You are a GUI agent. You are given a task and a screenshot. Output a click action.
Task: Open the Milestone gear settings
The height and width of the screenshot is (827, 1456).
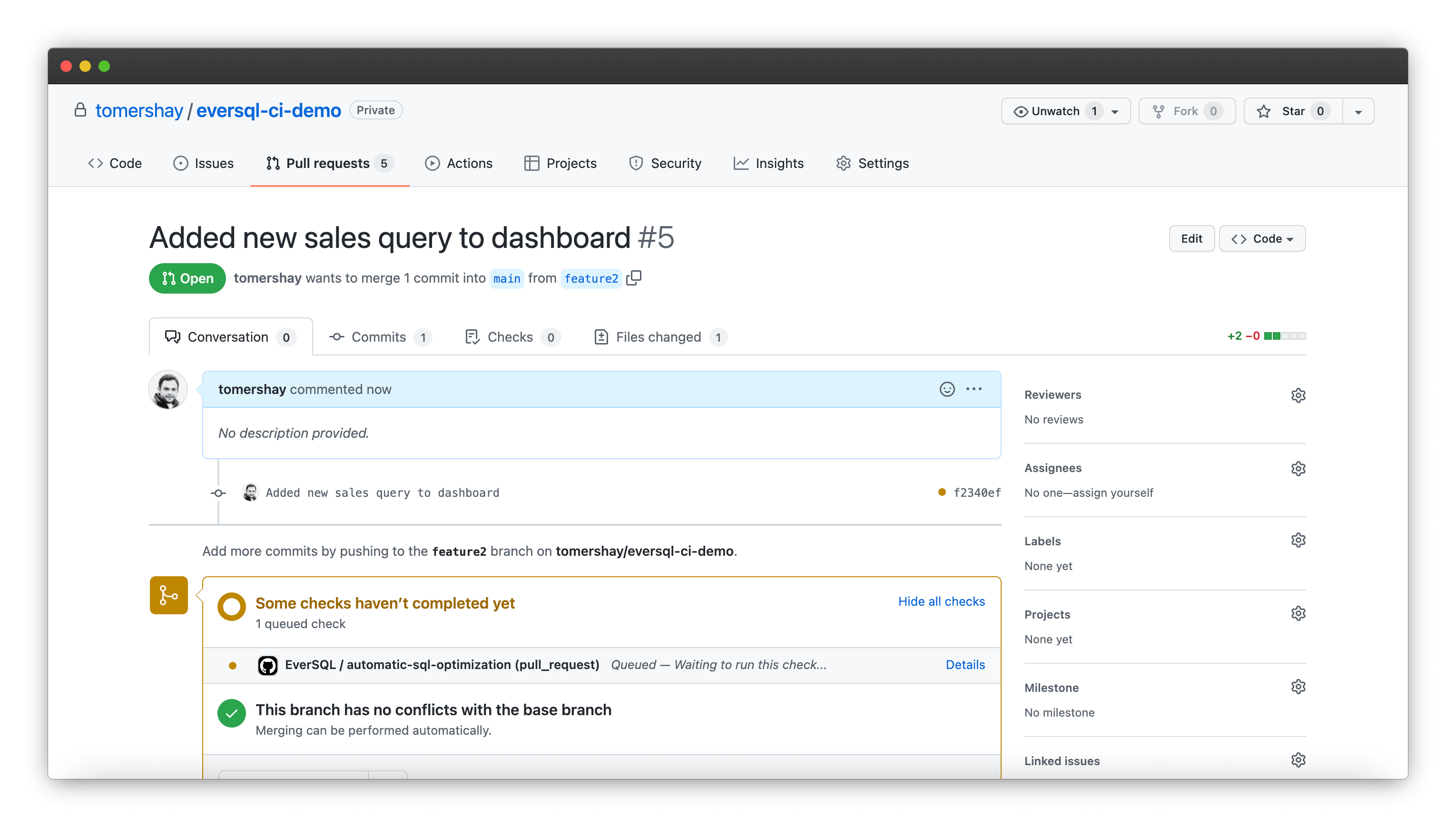pyautogui.click(x=1298, y=687)
